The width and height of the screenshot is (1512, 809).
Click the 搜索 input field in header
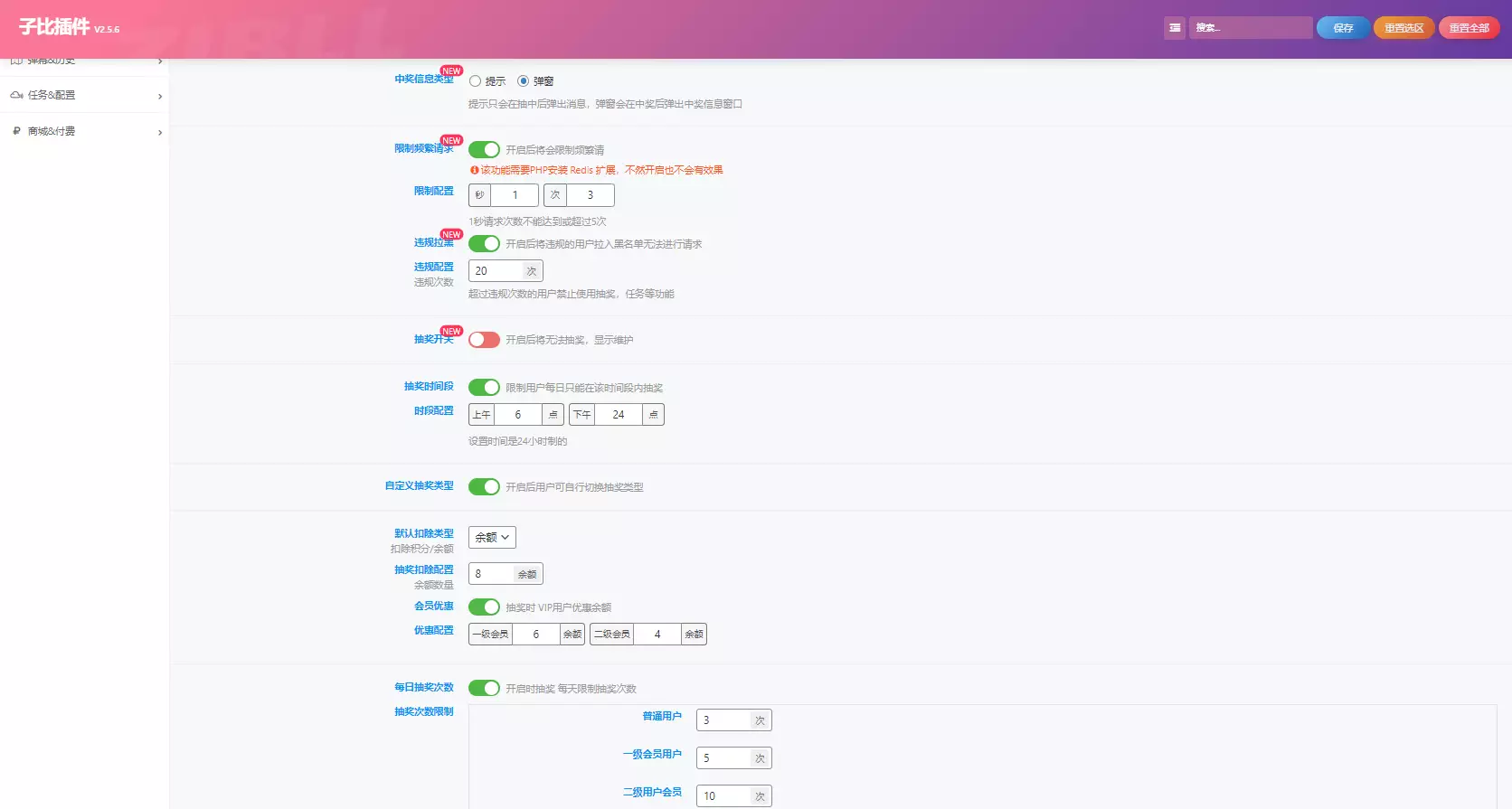coord(1251,28)
